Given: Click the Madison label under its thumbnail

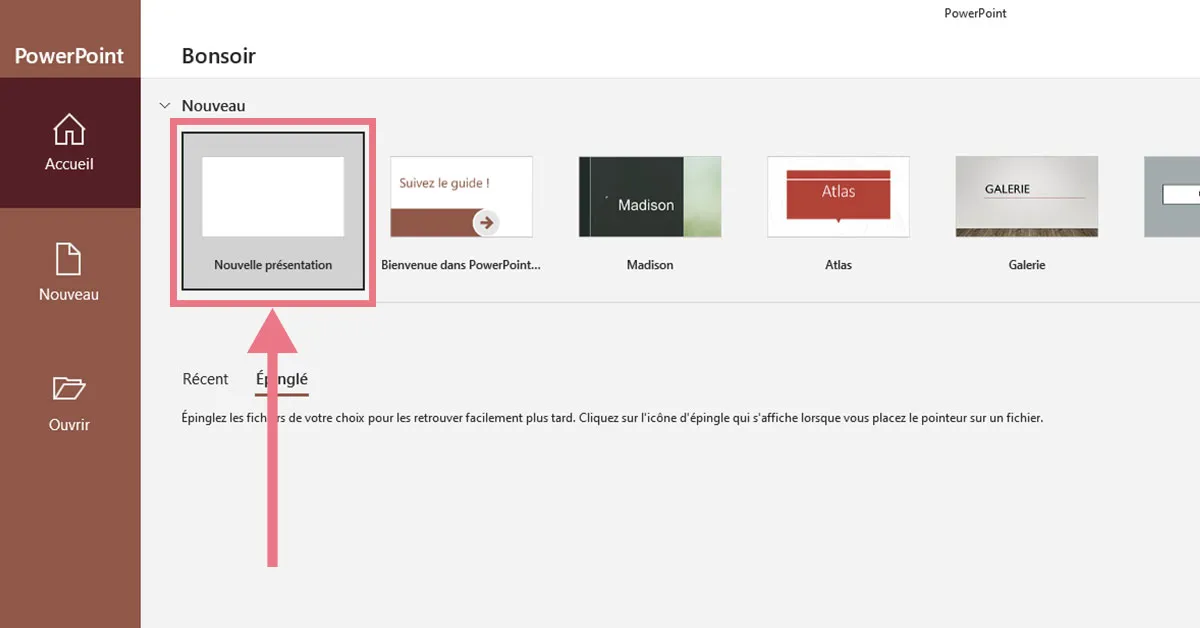Looking at the screenshot, I should (650, 265).
